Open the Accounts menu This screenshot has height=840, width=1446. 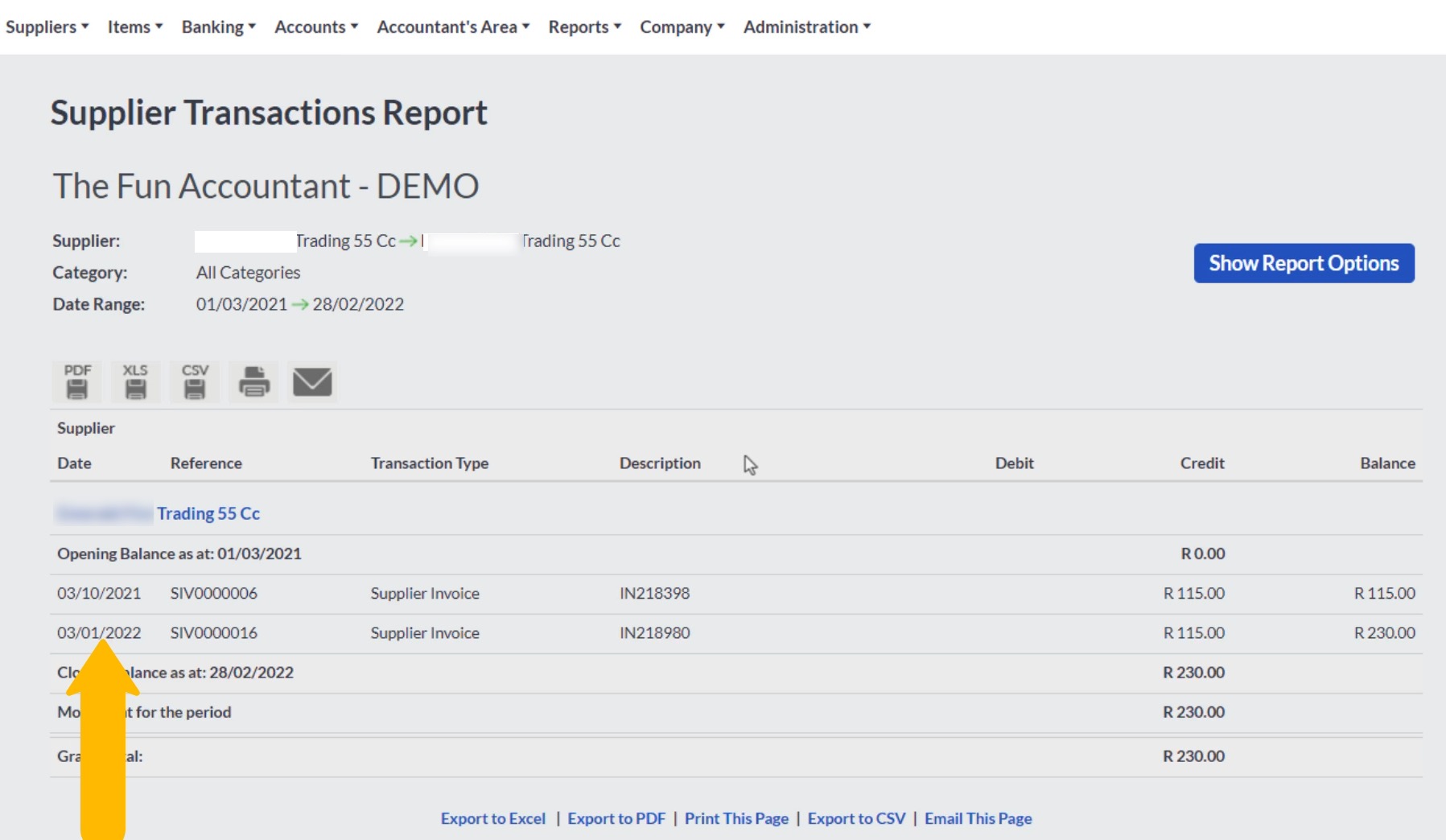316,27
